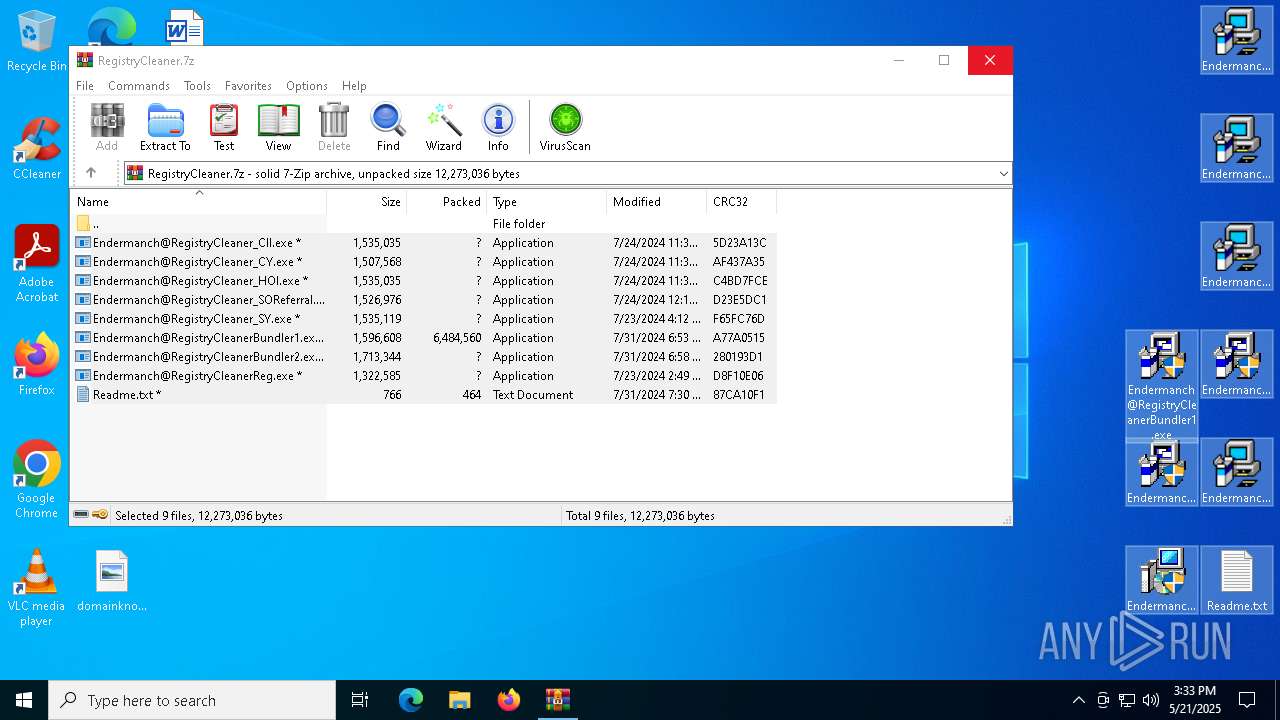Open File Explorer from taskbar

[459, 700]
